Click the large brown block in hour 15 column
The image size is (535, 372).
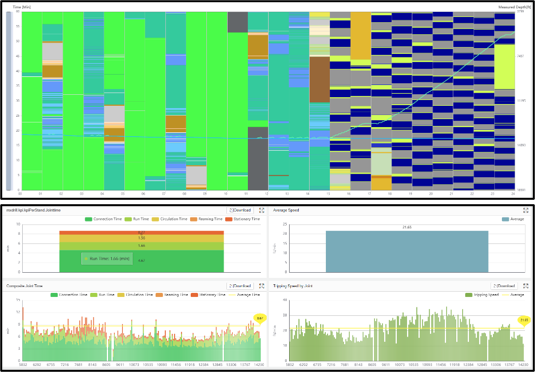320,80
